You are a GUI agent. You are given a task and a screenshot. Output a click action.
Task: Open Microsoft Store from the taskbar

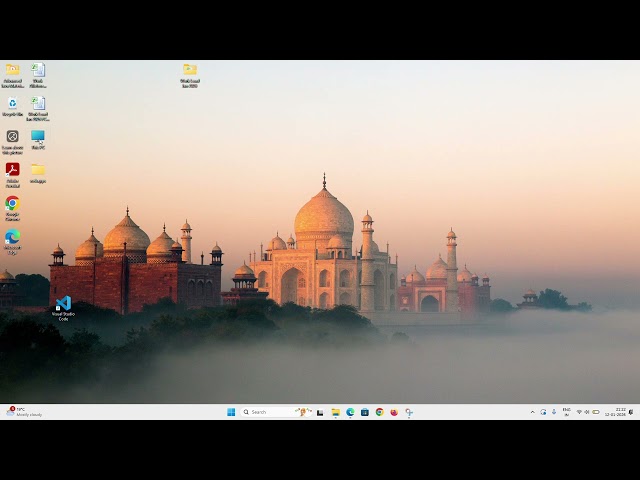[365, 412]
